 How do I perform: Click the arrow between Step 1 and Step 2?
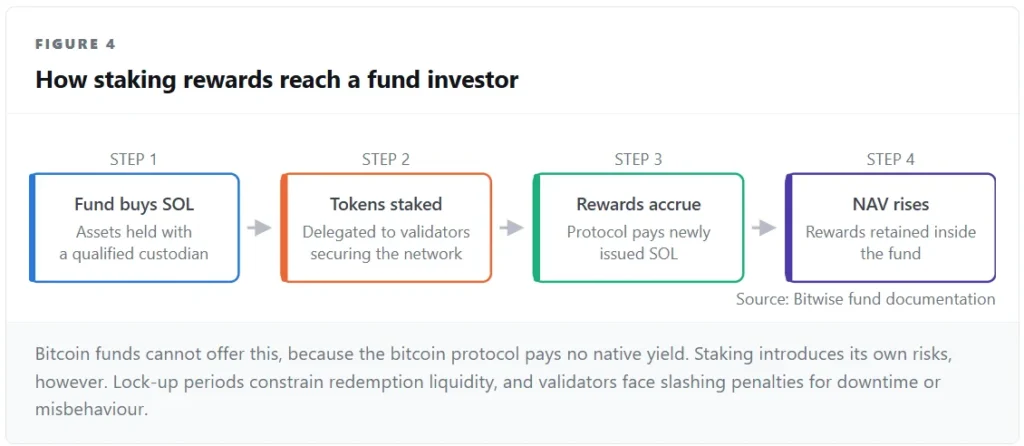click(x=259, y=228)
